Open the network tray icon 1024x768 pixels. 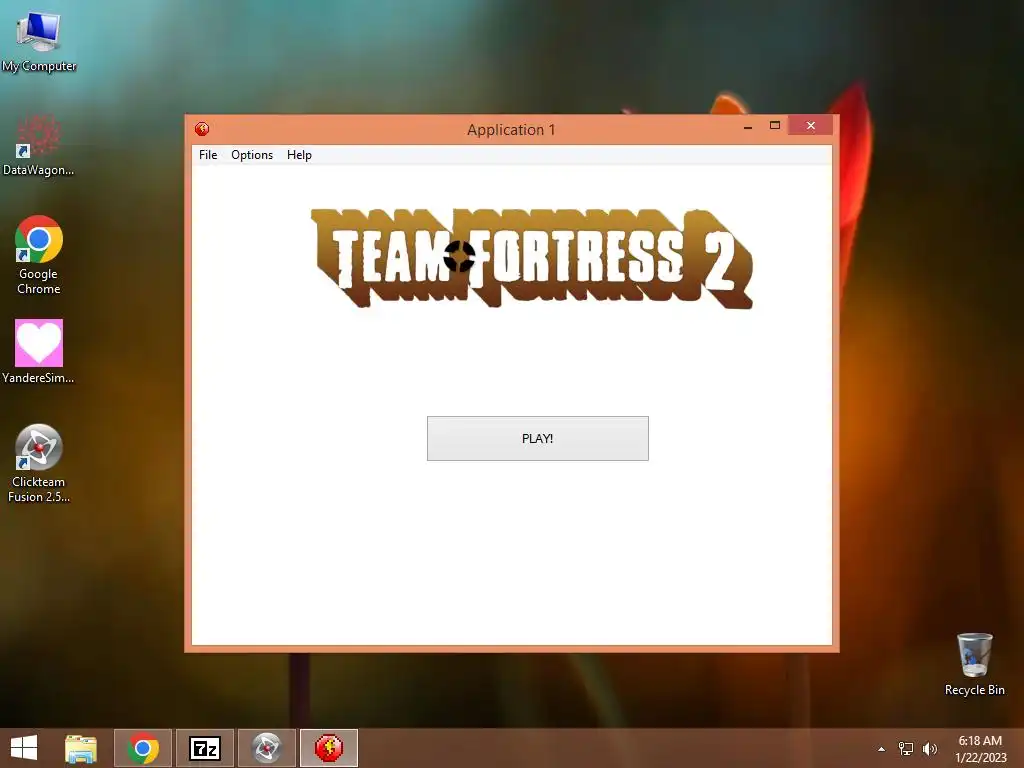[906, 748]
